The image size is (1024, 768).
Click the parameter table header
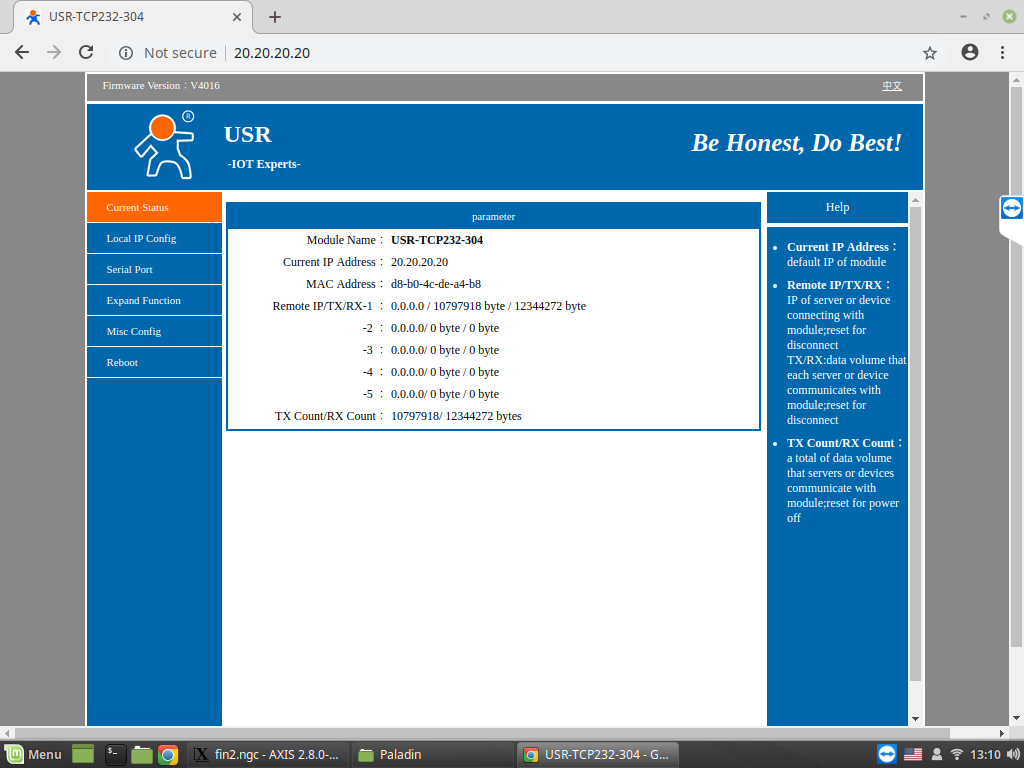[493, 216]
